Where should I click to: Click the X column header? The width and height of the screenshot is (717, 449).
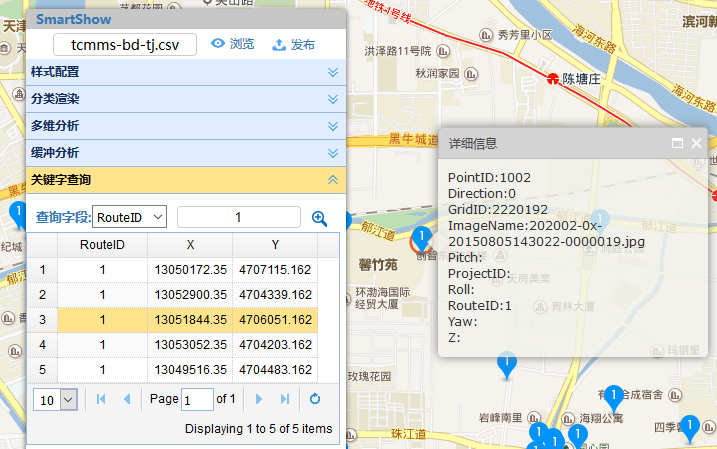pos(190,245)
